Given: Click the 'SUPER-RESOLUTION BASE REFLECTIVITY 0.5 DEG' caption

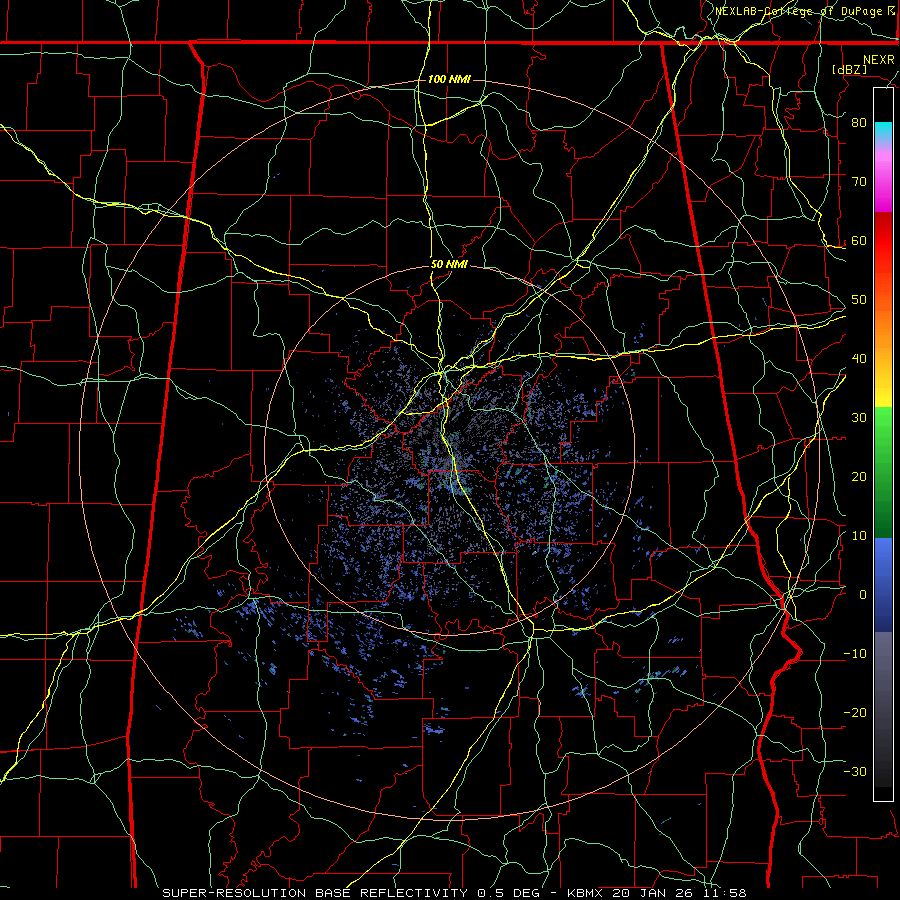Looking at the screenshot, I should tap(351, 893).
